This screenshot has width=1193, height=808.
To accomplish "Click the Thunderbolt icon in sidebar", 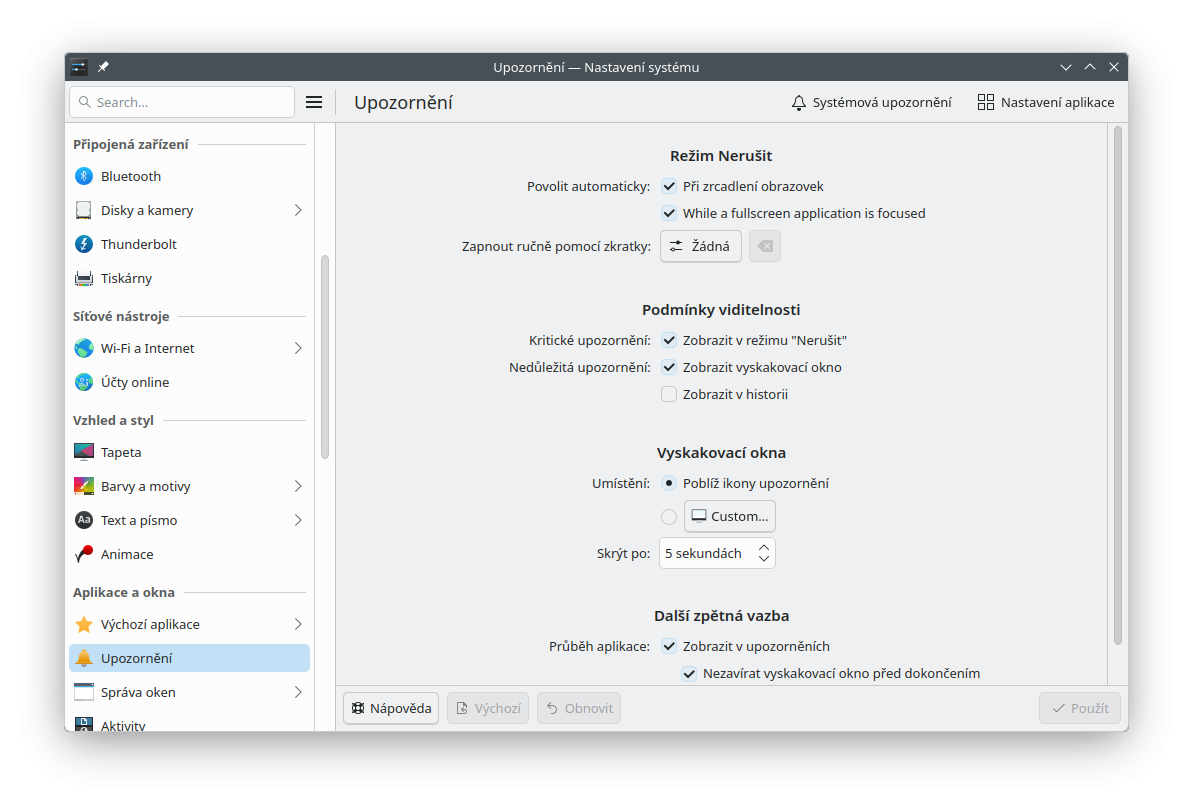I will tap(84, 244).
